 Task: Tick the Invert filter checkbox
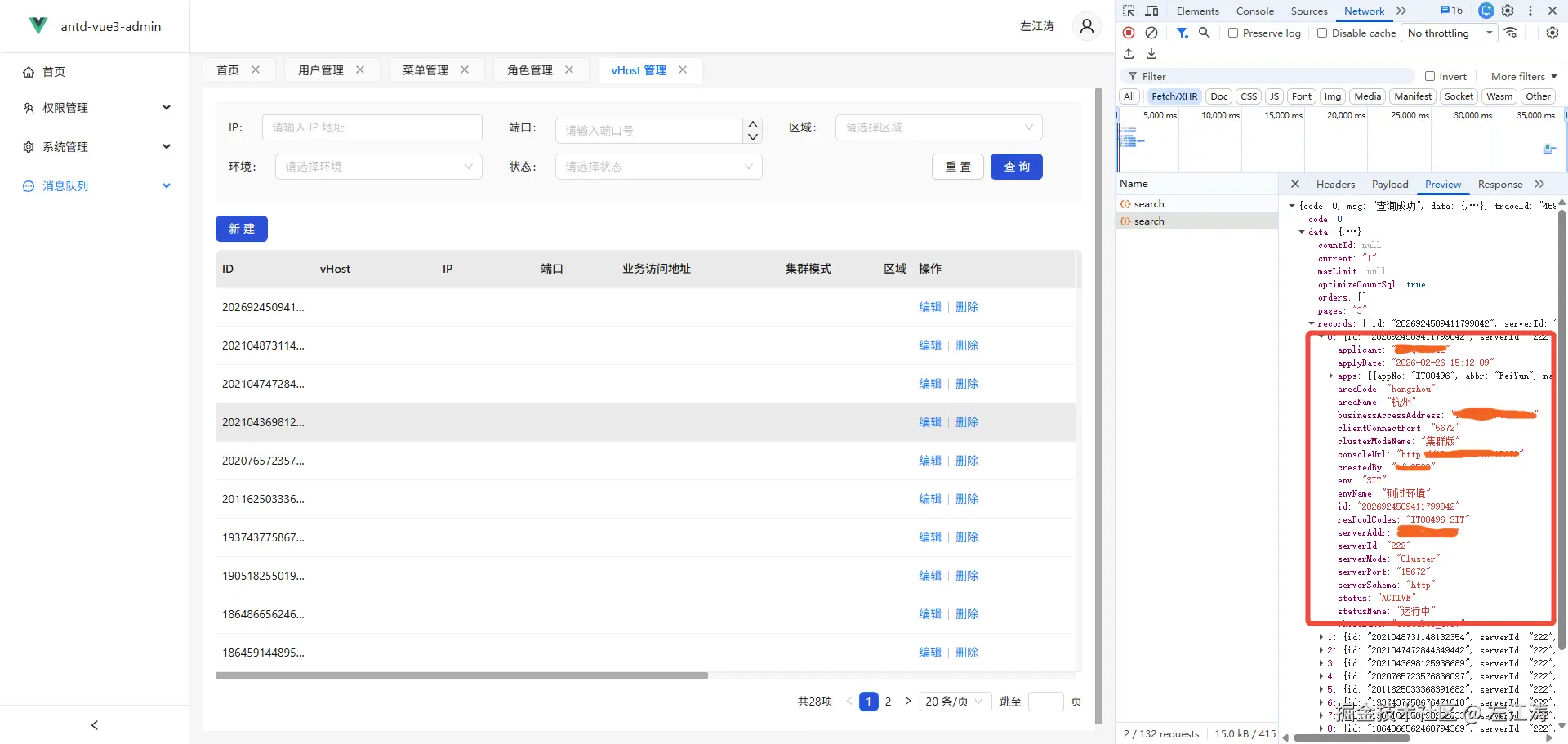coord(1430,76)
